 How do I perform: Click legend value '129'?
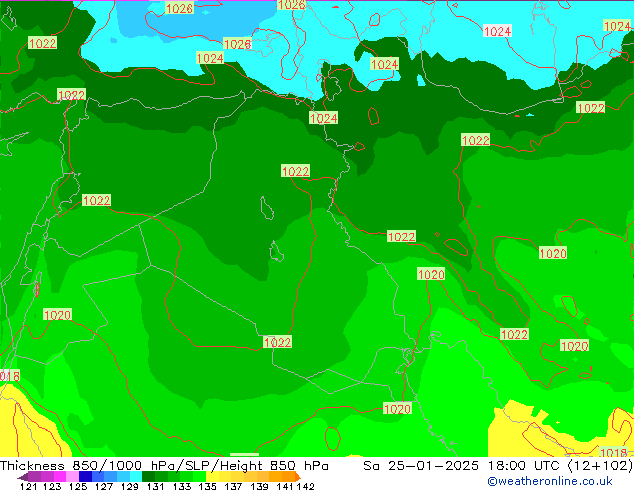129,486
